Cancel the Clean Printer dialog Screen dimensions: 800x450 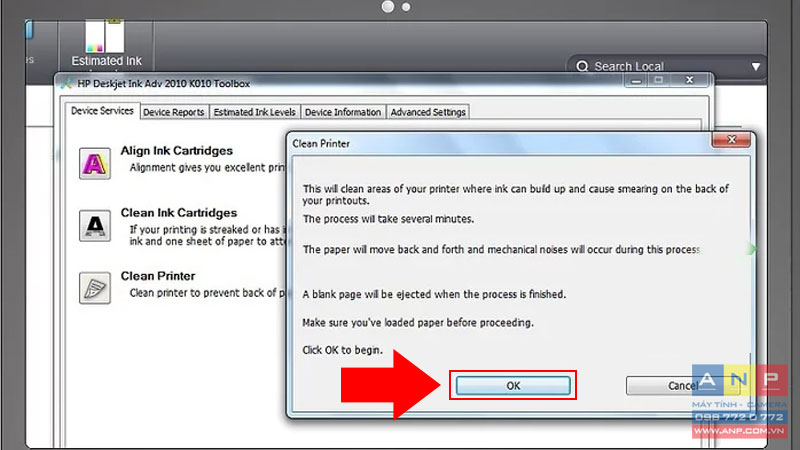click(683, 386)
